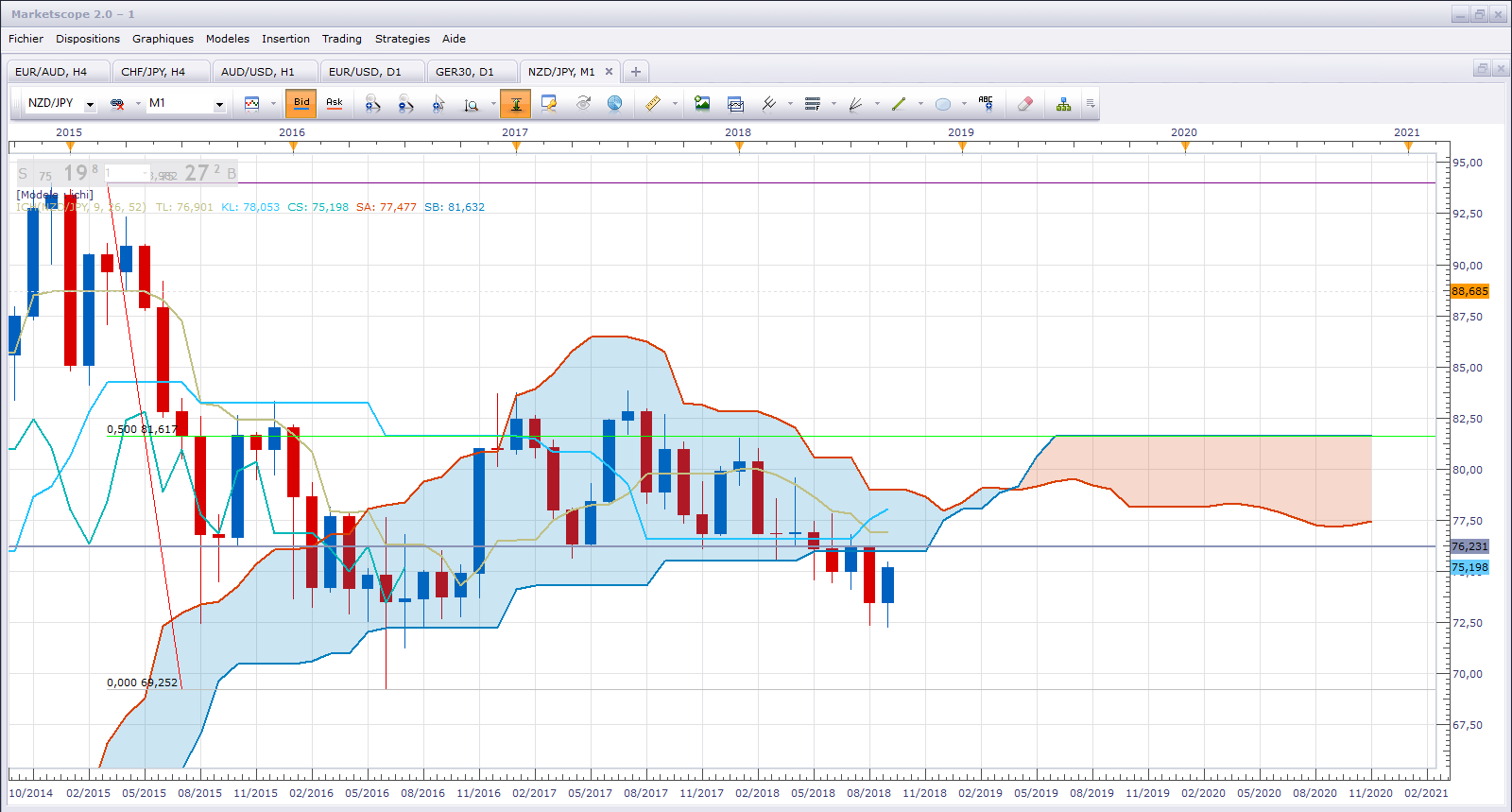Select the cursor zoom tool
Screen dimensions: 1512x812
(x=438, y=104)
